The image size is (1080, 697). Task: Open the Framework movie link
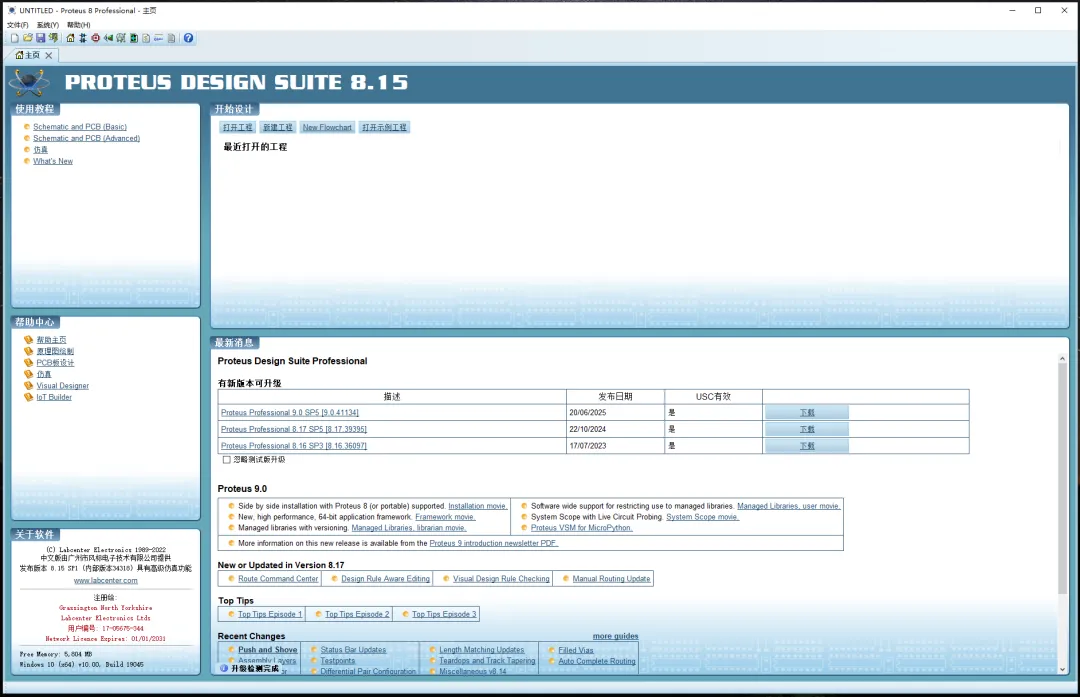[445, 517]
